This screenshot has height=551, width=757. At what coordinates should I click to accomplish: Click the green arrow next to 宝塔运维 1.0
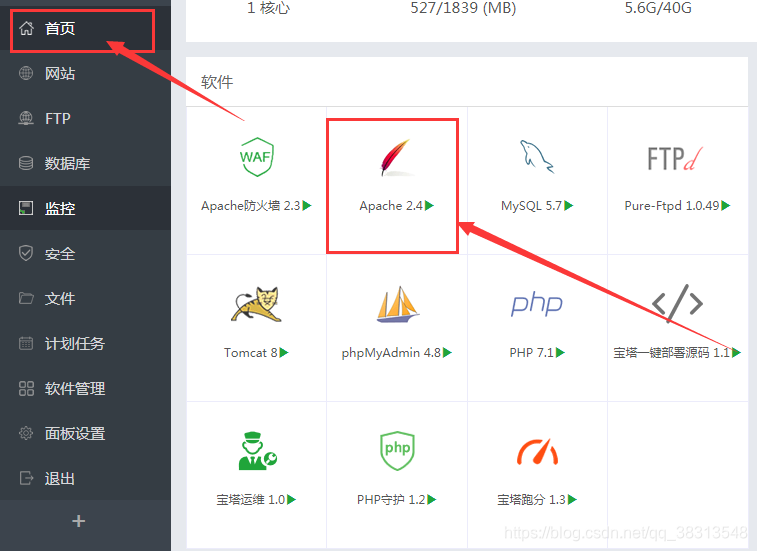point(292,499)
